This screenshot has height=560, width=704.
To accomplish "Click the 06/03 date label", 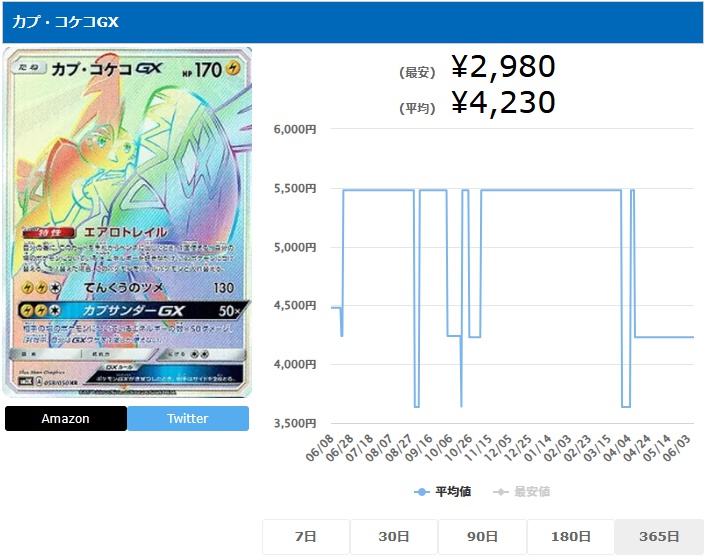I will click(677, 448).
